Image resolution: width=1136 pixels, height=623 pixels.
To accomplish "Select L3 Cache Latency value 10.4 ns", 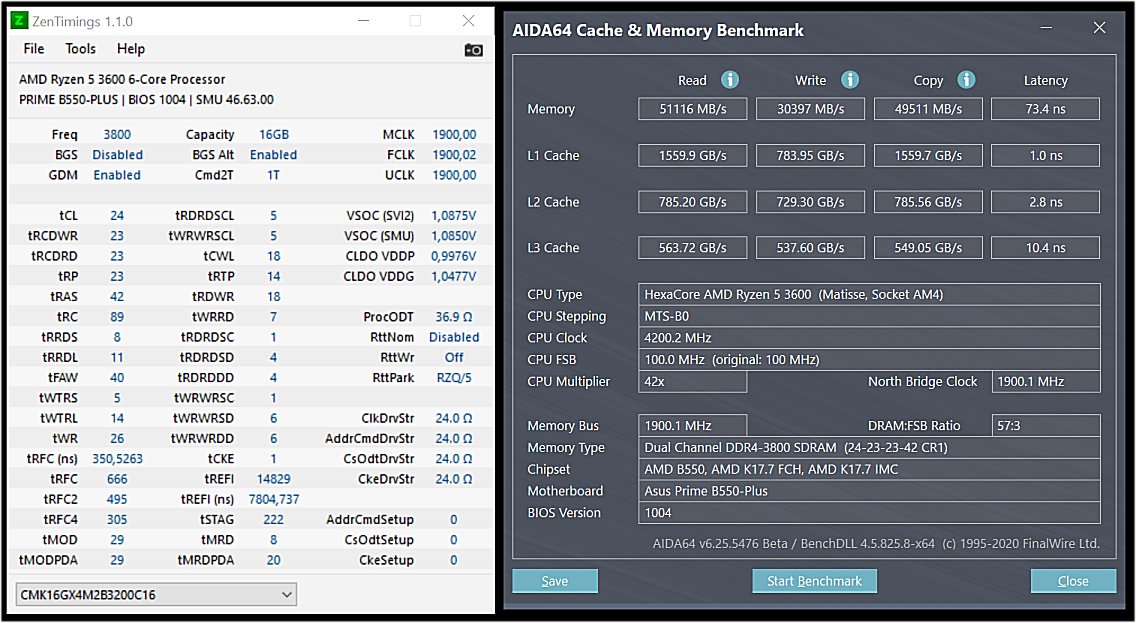I will pos(1045,248).
